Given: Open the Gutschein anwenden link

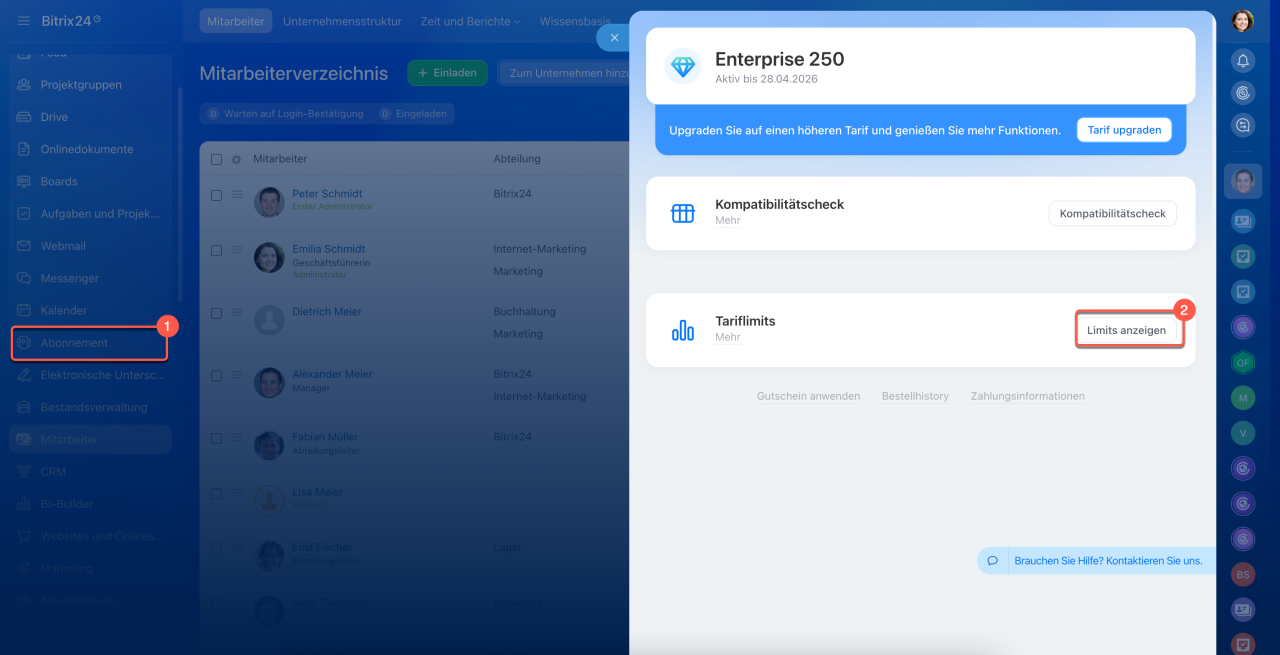Looking at the screenshot, I should (x=808, y=396).
